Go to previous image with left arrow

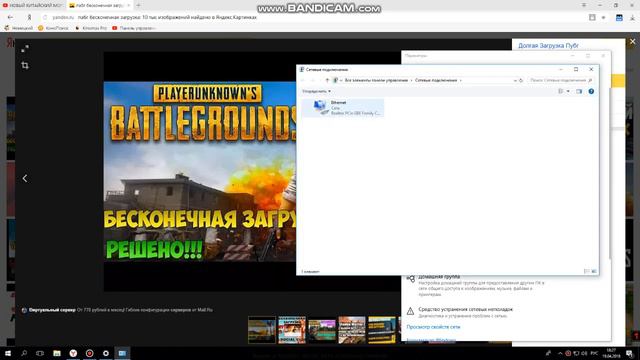click(25, 178)
